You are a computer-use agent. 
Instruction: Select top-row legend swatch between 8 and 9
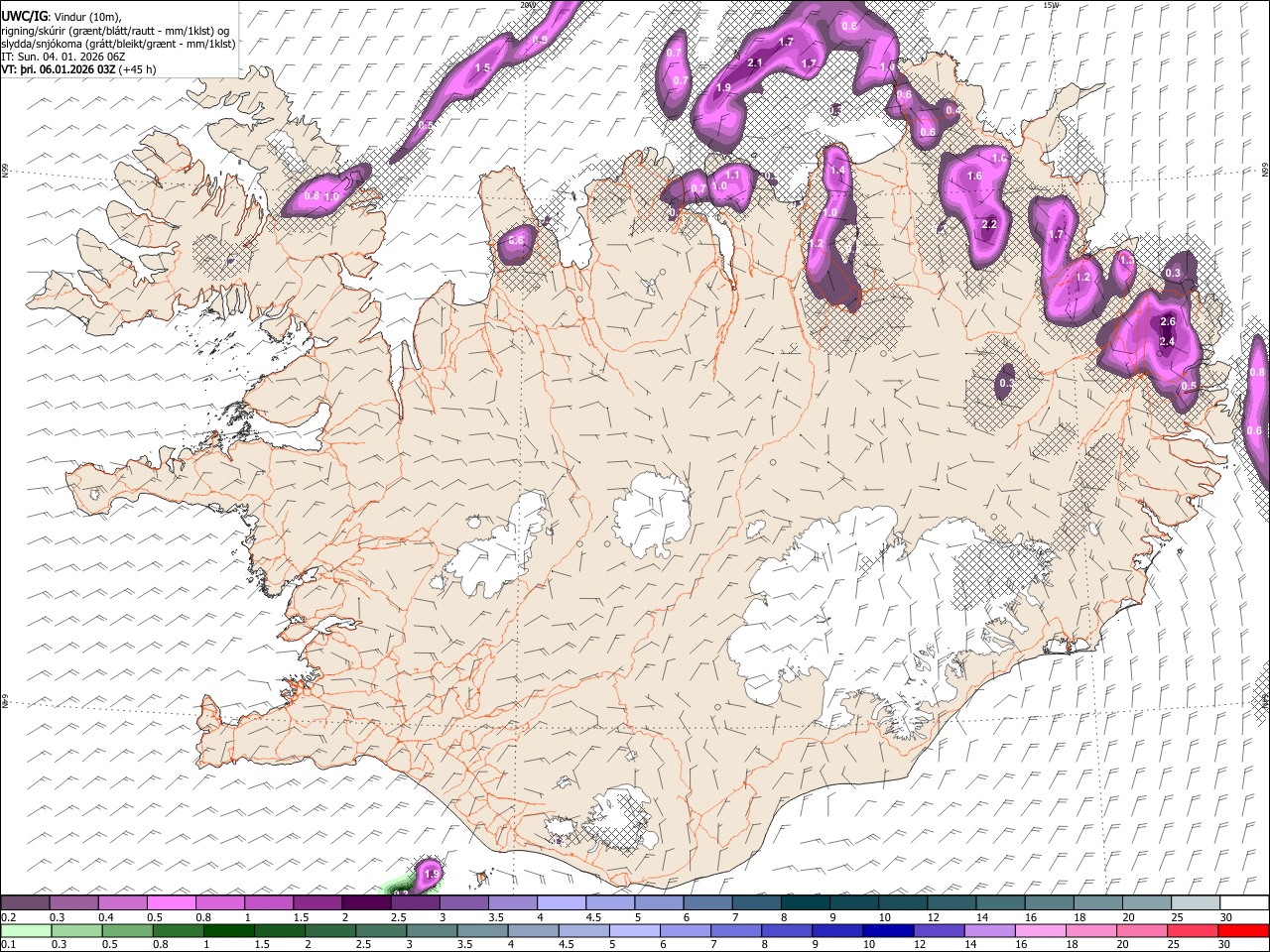point(805,902)
